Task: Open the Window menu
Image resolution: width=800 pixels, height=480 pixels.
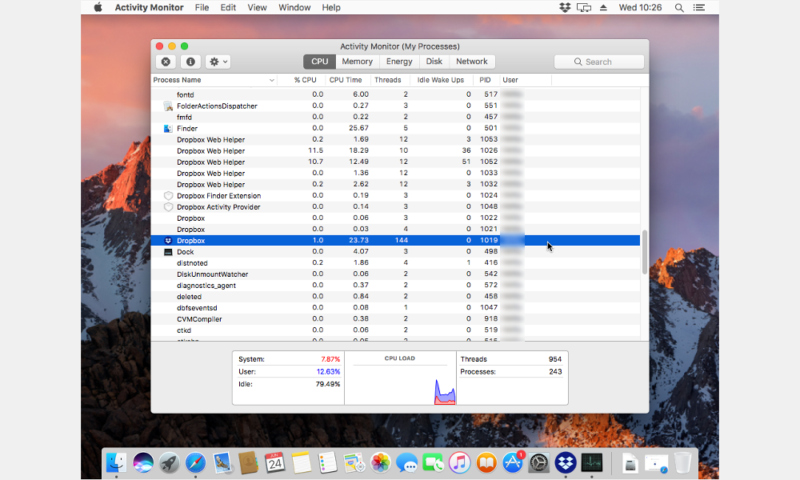Action: pyautogui.click(x=294, y=7)
